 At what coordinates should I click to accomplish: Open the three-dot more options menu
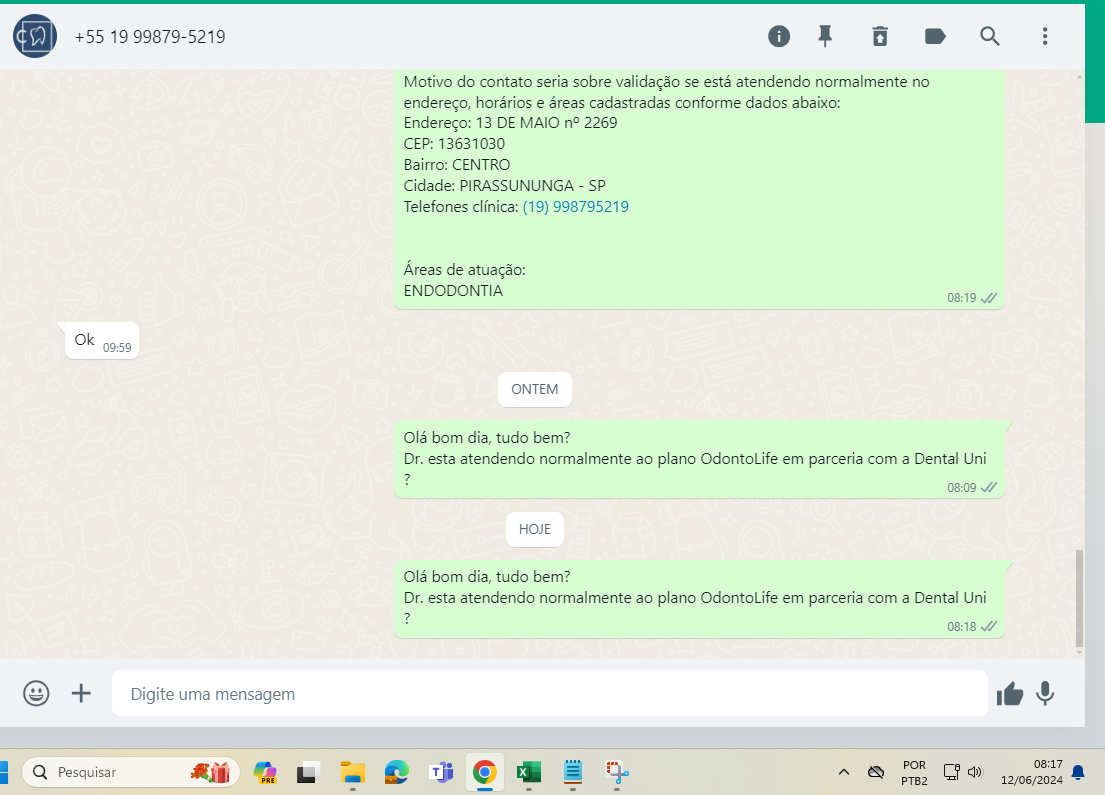1045,36
